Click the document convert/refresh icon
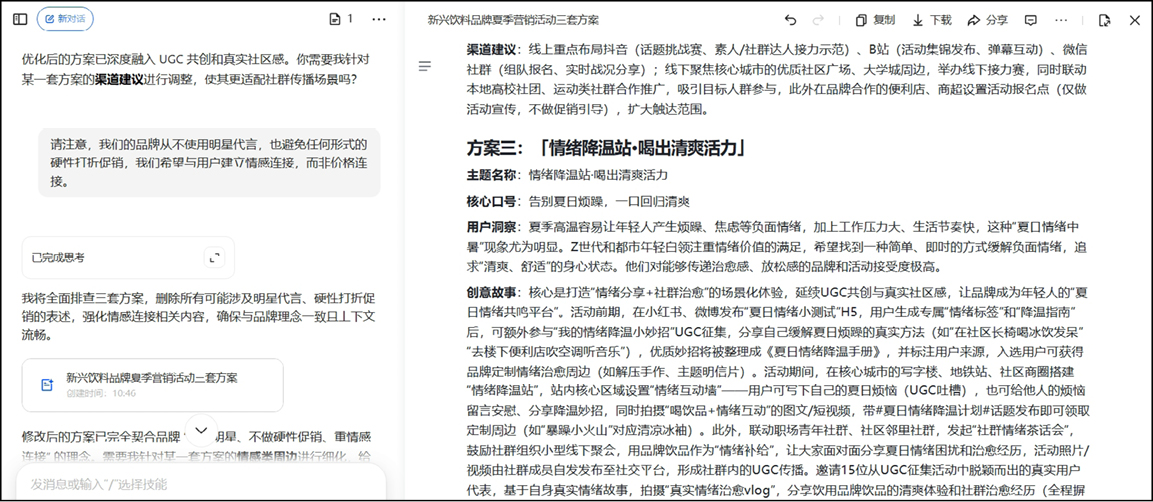The height and width of the screenshot is (502, 1153). pos(1104,20)
